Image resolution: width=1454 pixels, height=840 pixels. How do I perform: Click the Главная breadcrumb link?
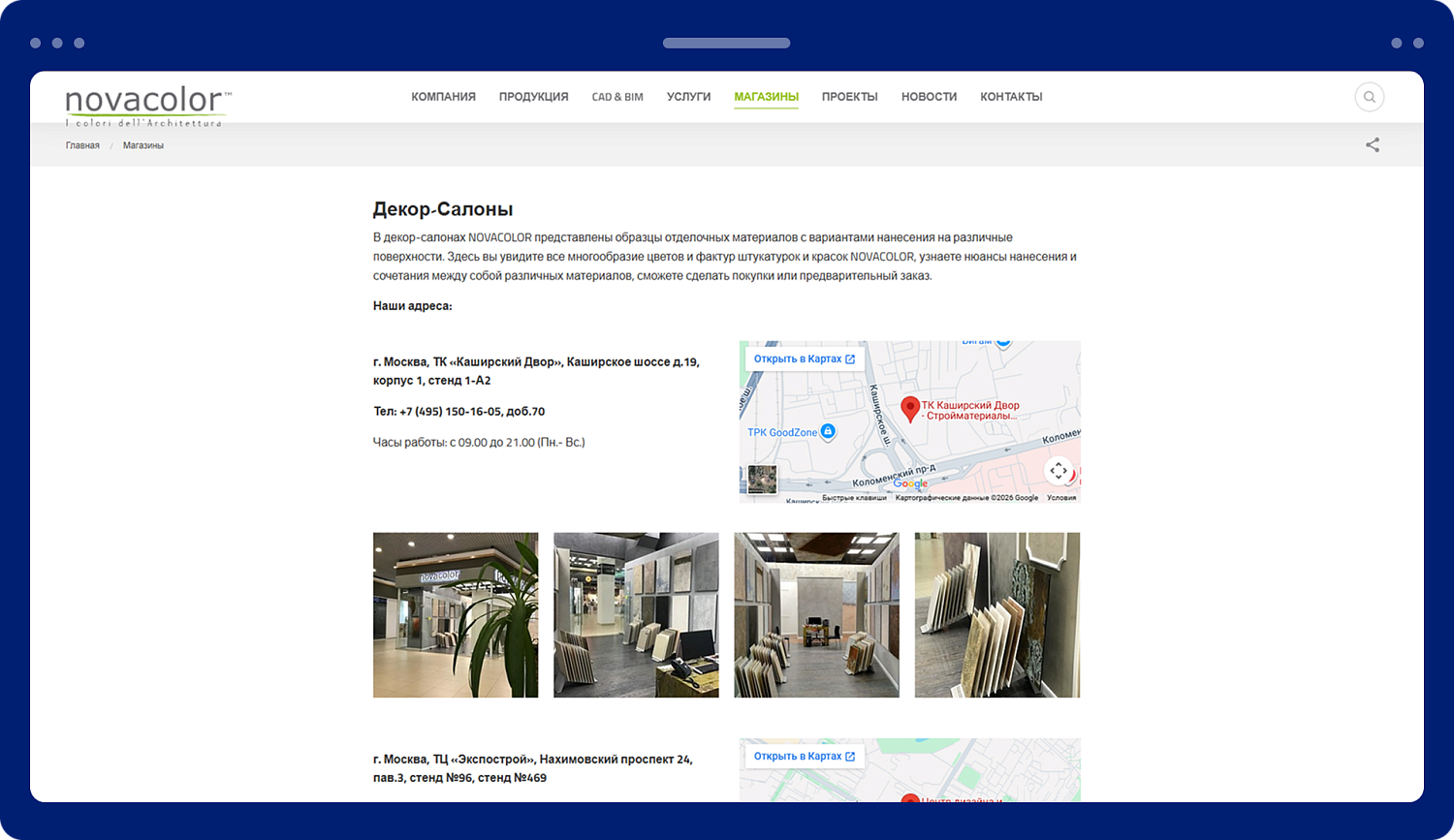82,145
